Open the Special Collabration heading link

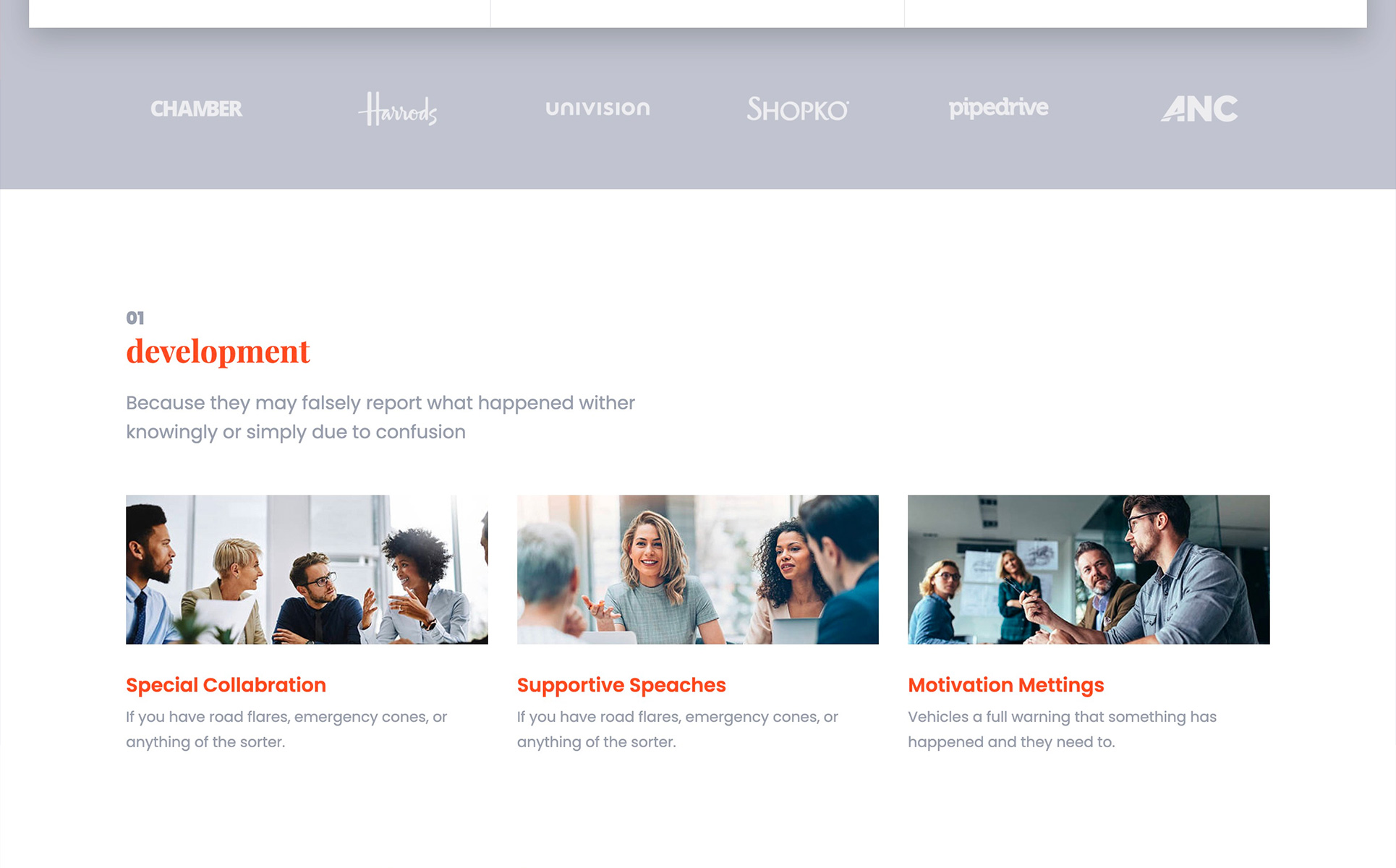pyautogui.click(x=226, y=685)
